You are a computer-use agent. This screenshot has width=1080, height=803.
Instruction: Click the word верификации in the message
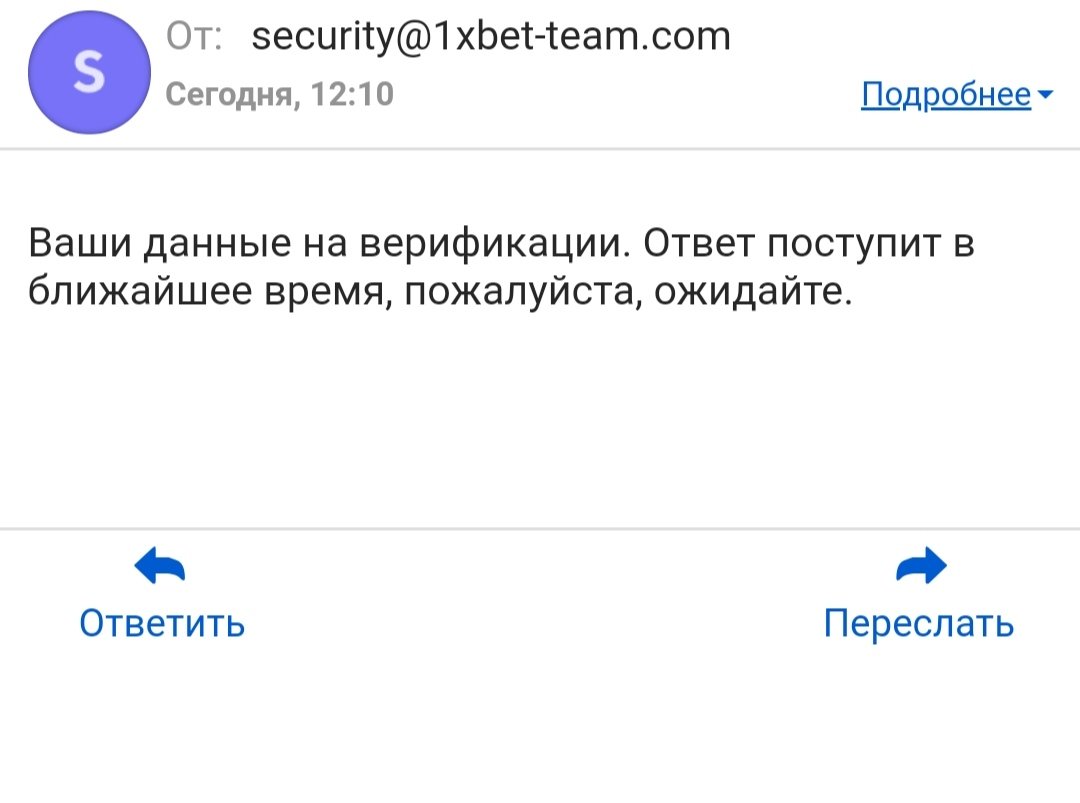pyautogui.click(x=494, y=245)
